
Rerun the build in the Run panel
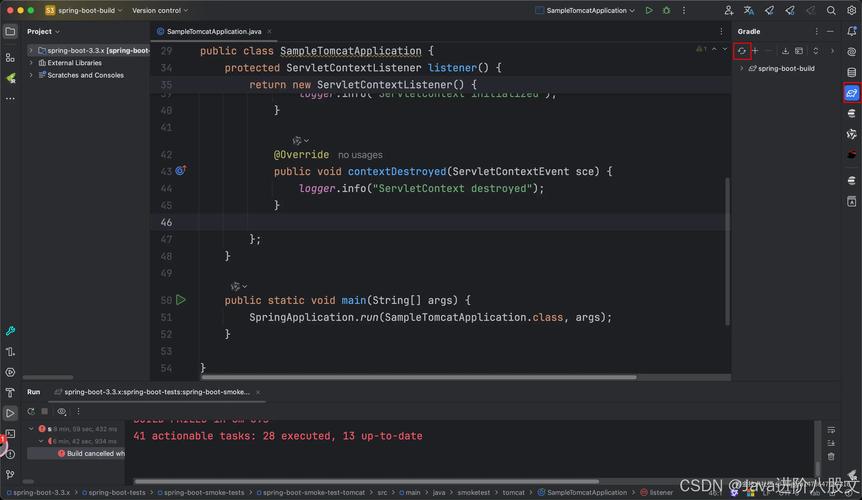pyautogui.click(x=31, y=411)
